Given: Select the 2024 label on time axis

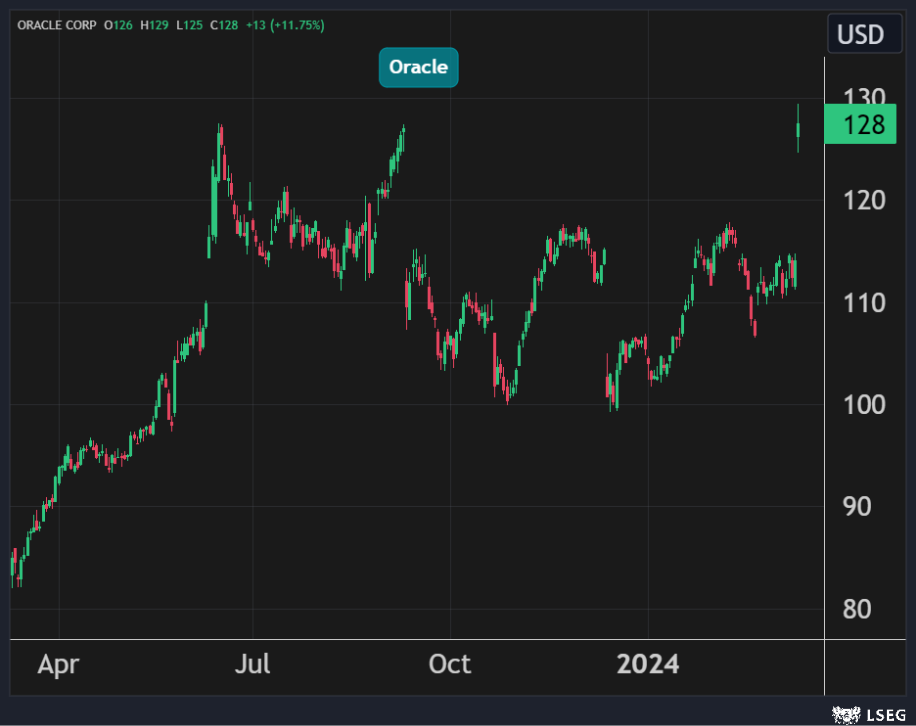Looking at the screenshot, I should (648, 664).
